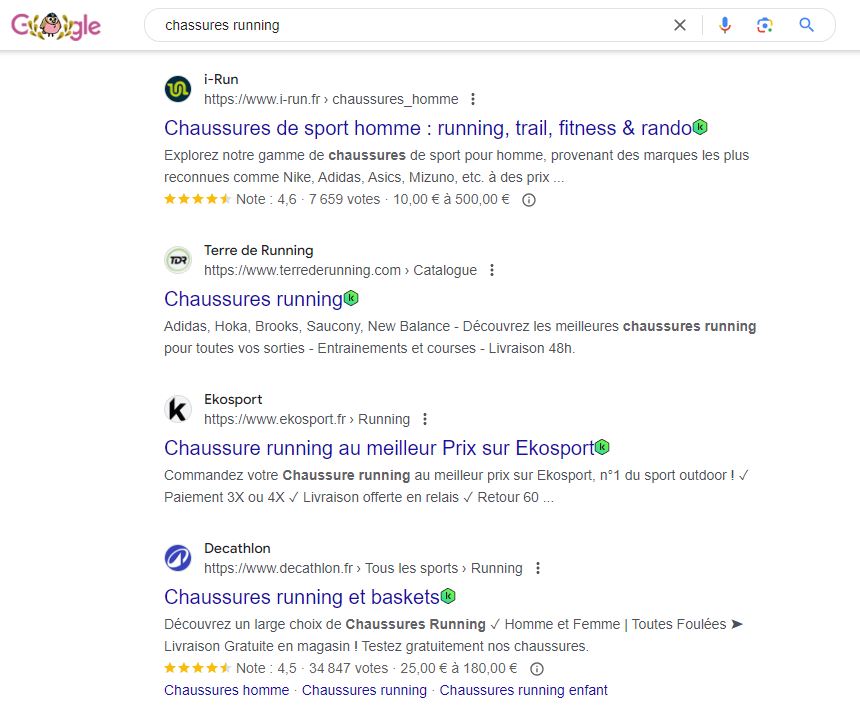Click decathlon.fr Tous les sports breadcrumb
860x721 pixels.
point(363,569)
